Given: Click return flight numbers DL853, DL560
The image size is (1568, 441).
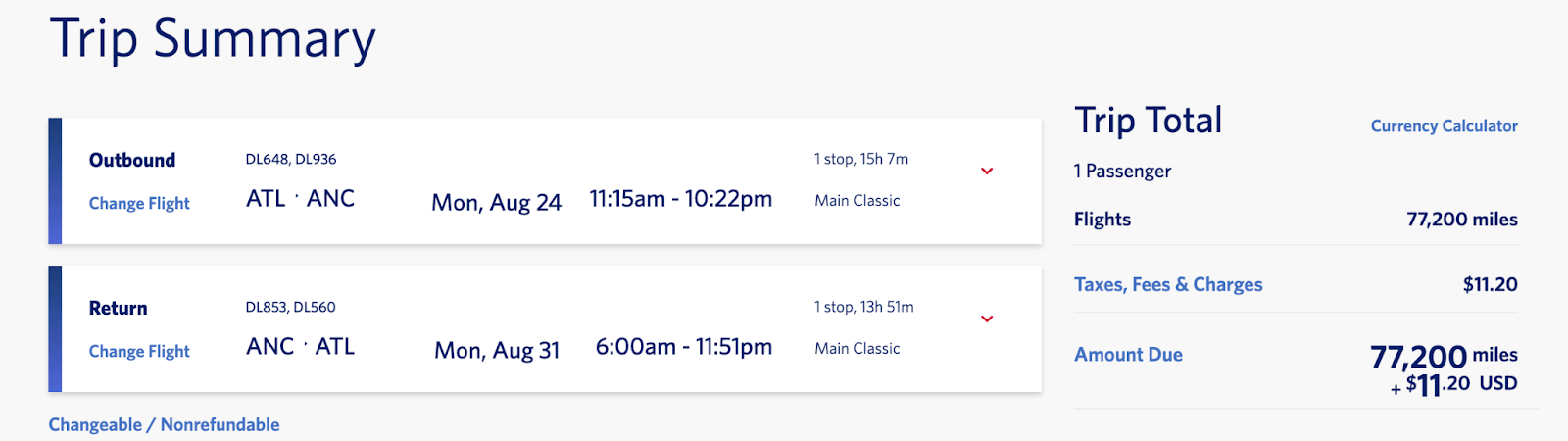Looking at the screenshot, I should (290, 307).
